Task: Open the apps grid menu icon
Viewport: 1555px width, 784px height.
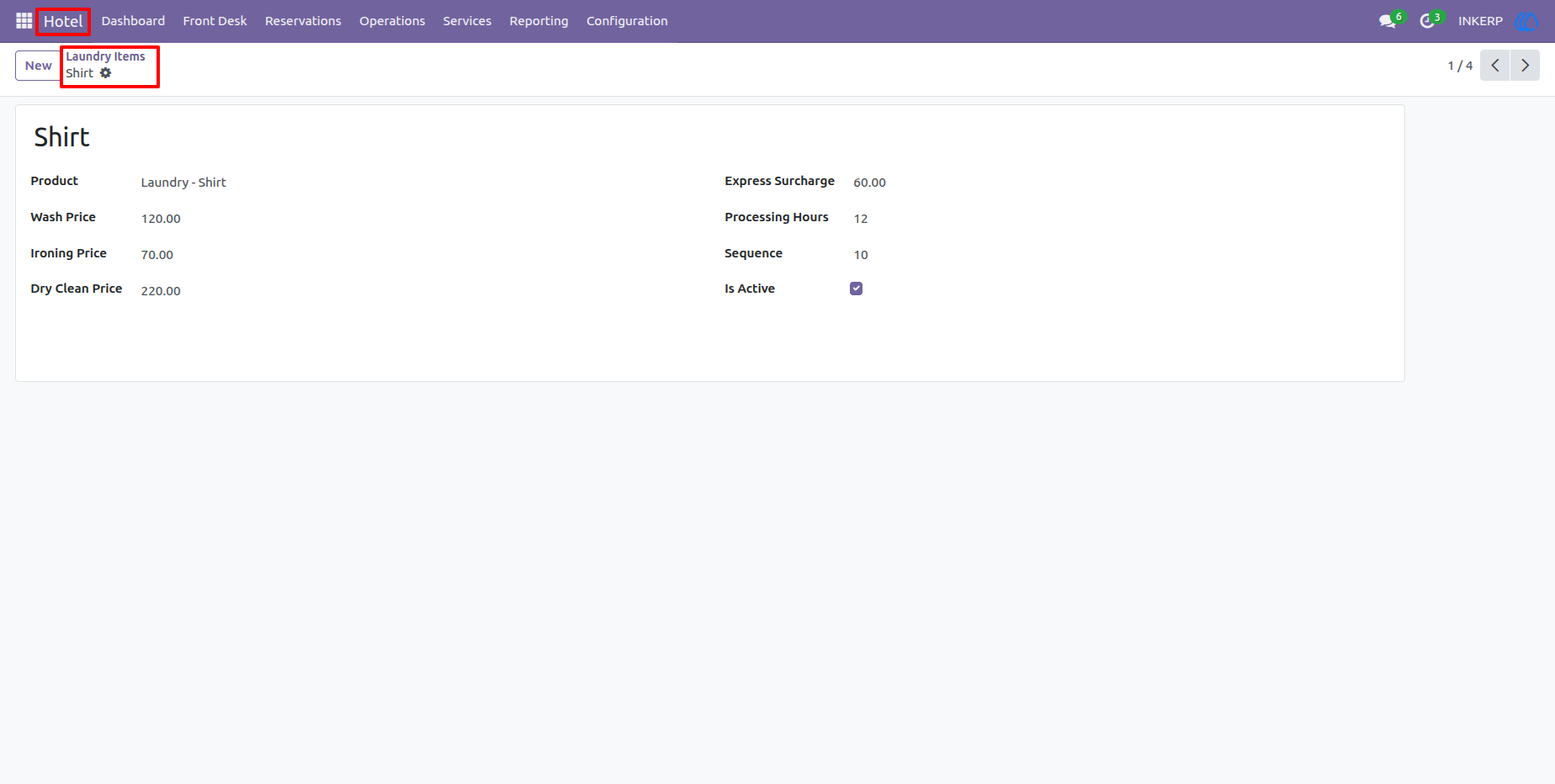Action: 24,21
